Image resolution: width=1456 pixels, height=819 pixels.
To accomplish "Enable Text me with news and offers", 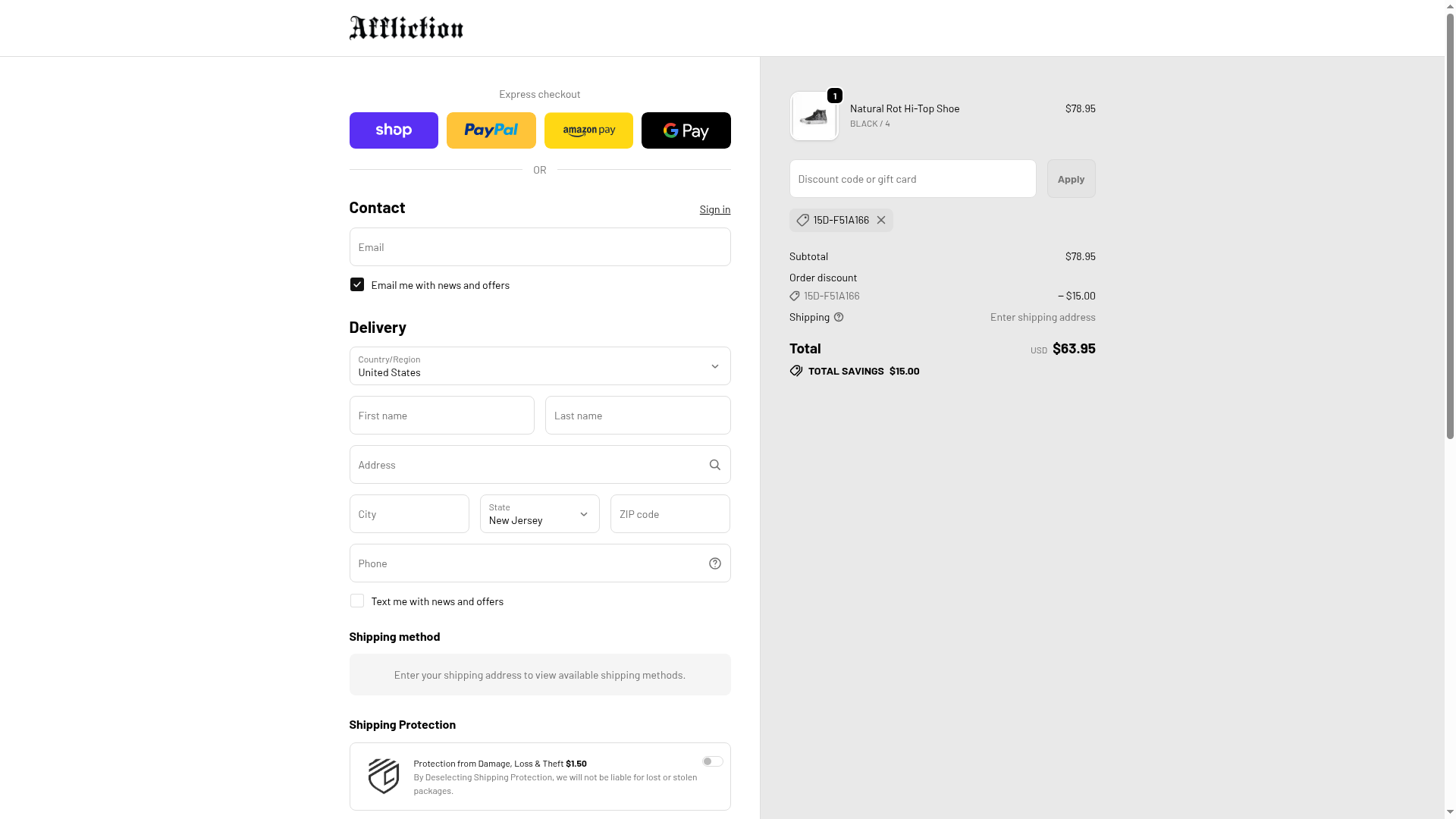I will (357, 601).
